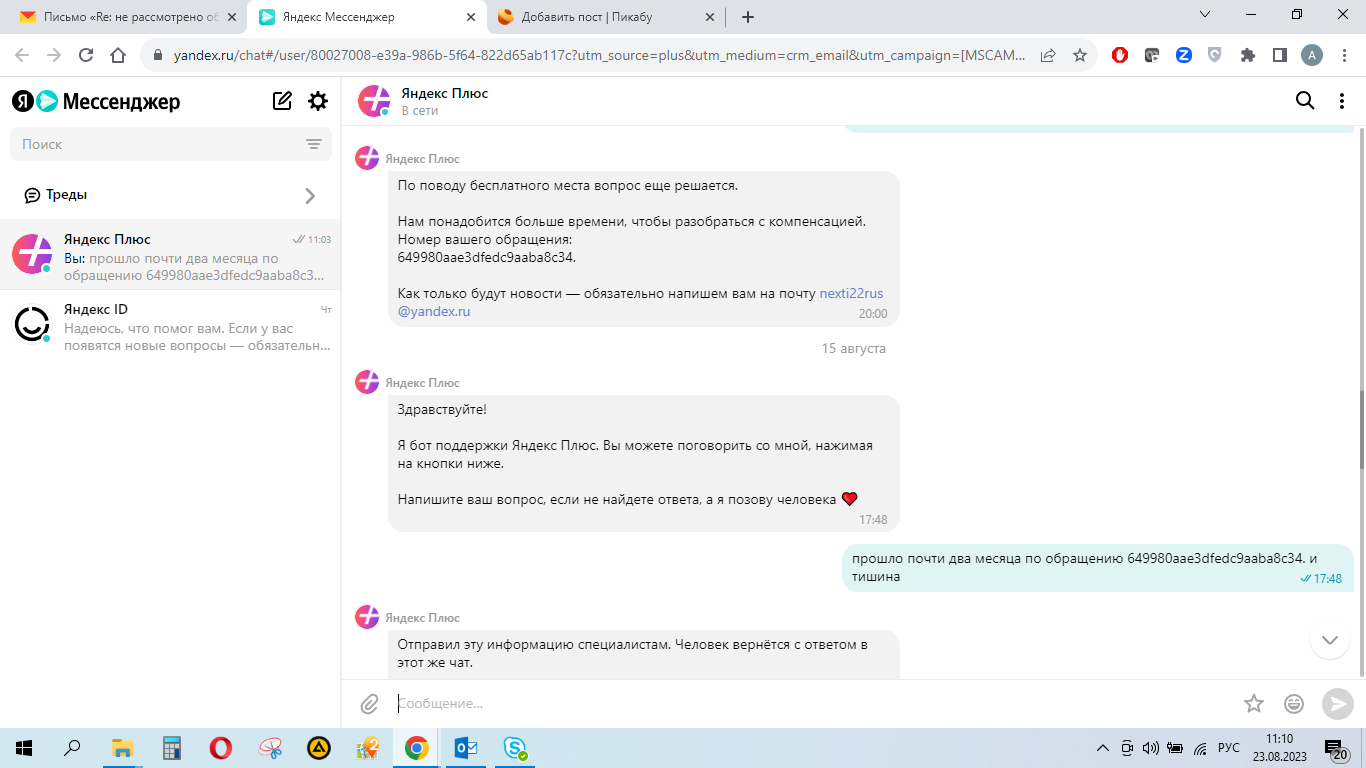Switch to the Пикабу Добавить пост tab
The image size is (1366, 768).
click(607, 17)
